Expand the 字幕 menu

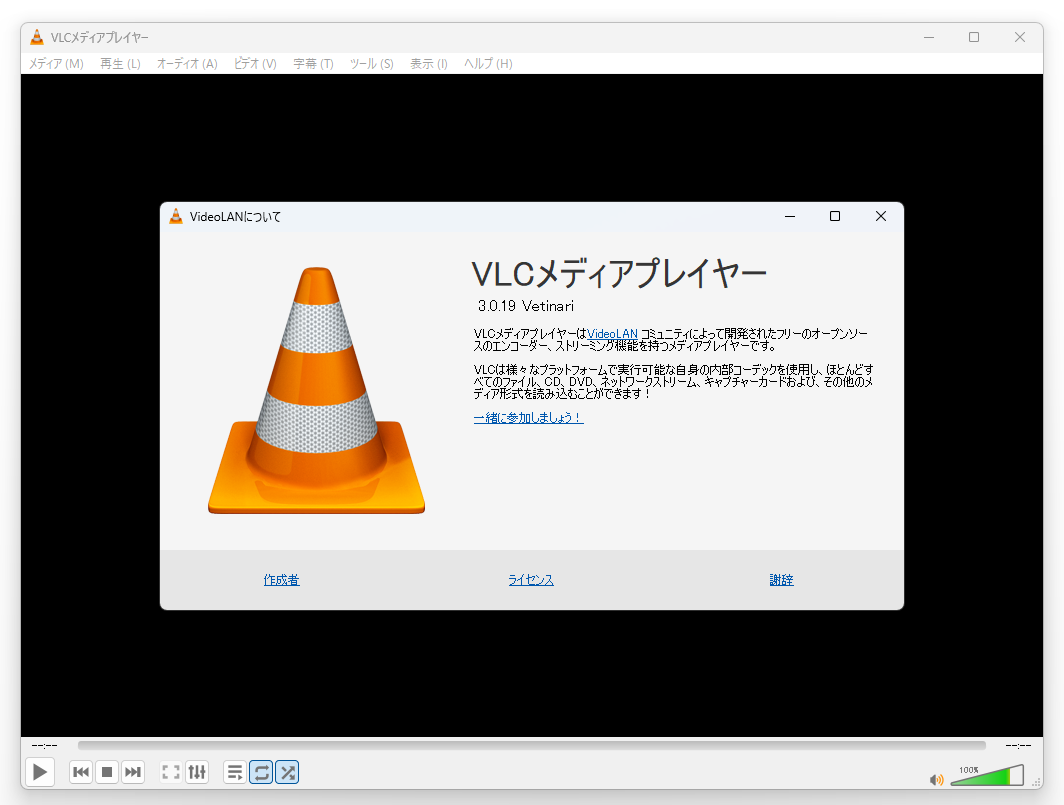tap(312, 63)
